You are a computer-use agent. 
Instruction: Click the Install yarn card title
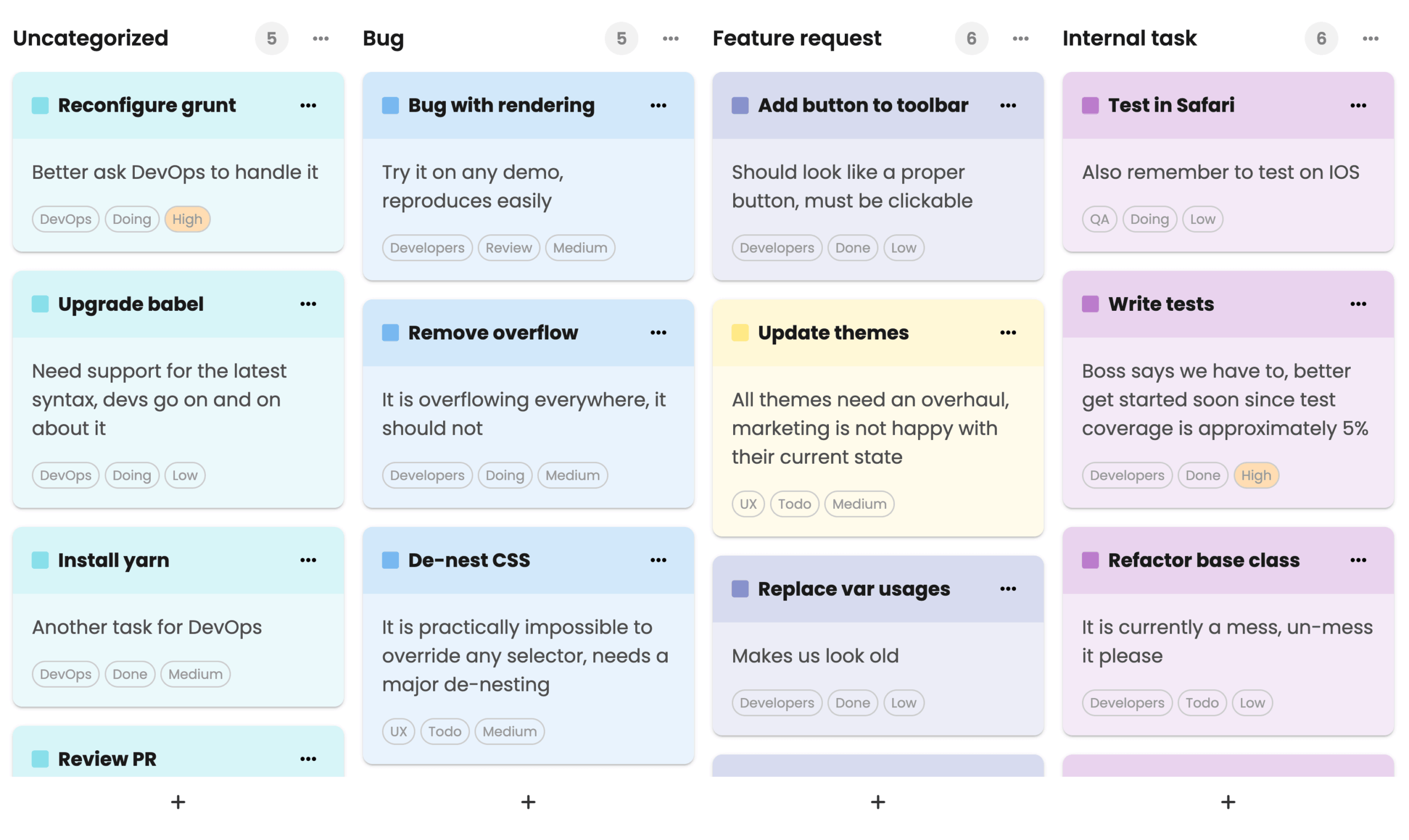pos(114,561)
